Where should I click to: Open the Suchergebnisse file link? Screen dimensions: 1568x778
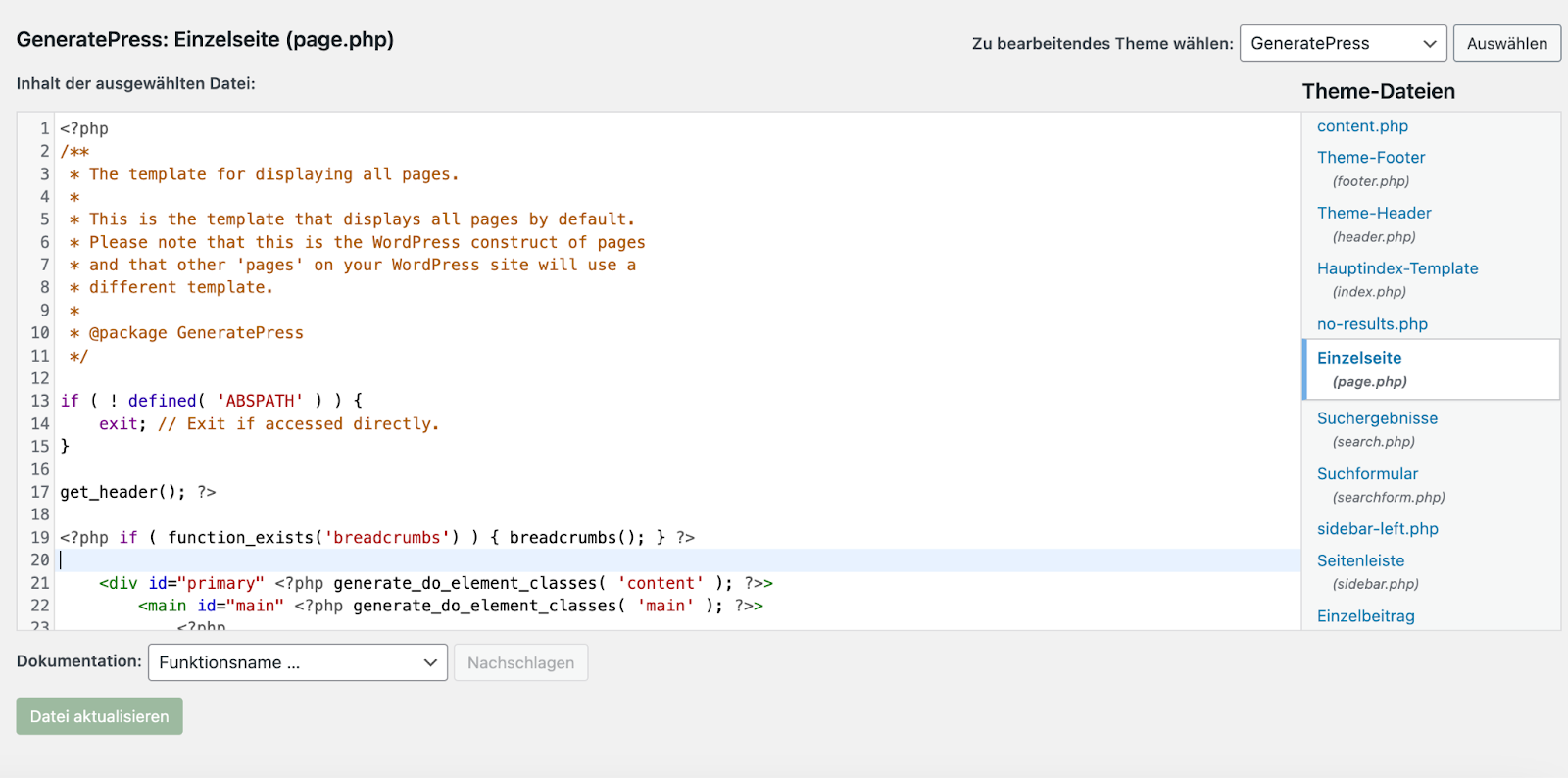pyautogui.click(x=1377, y=418)
